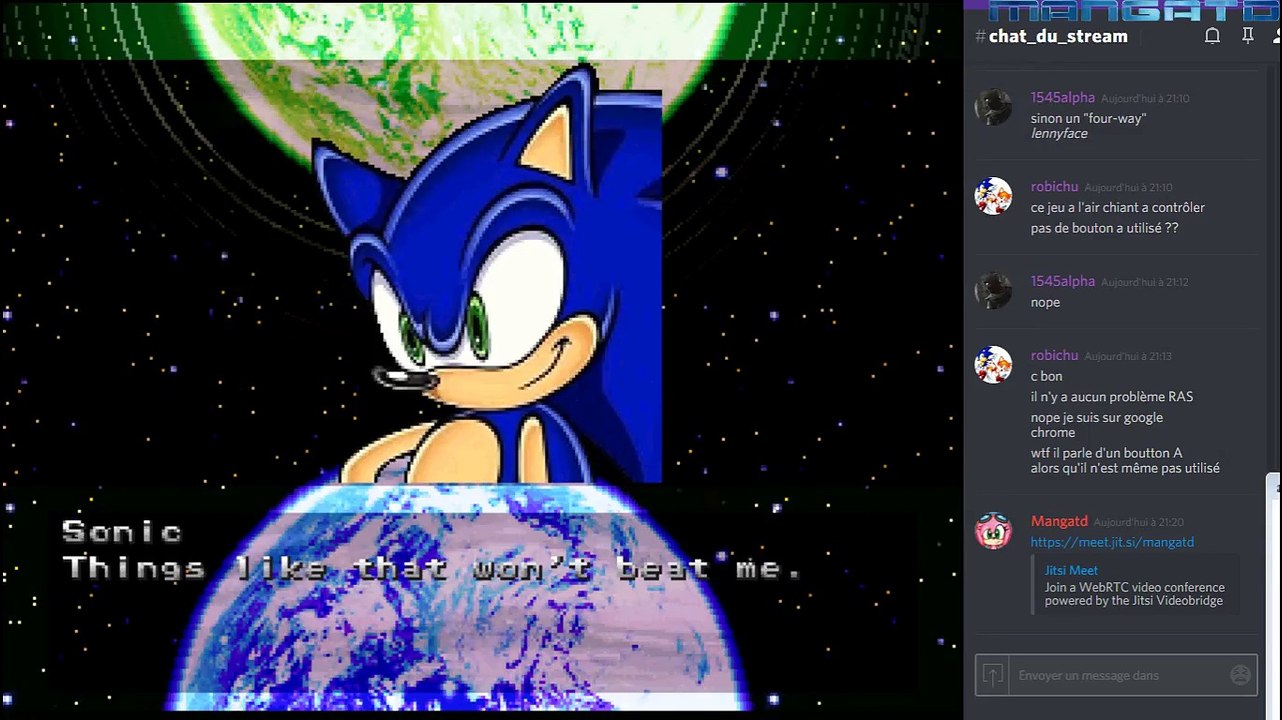This screenshot has height=720, width=1282.
Task: Open the emoji picker
Action: point(1240,675)
